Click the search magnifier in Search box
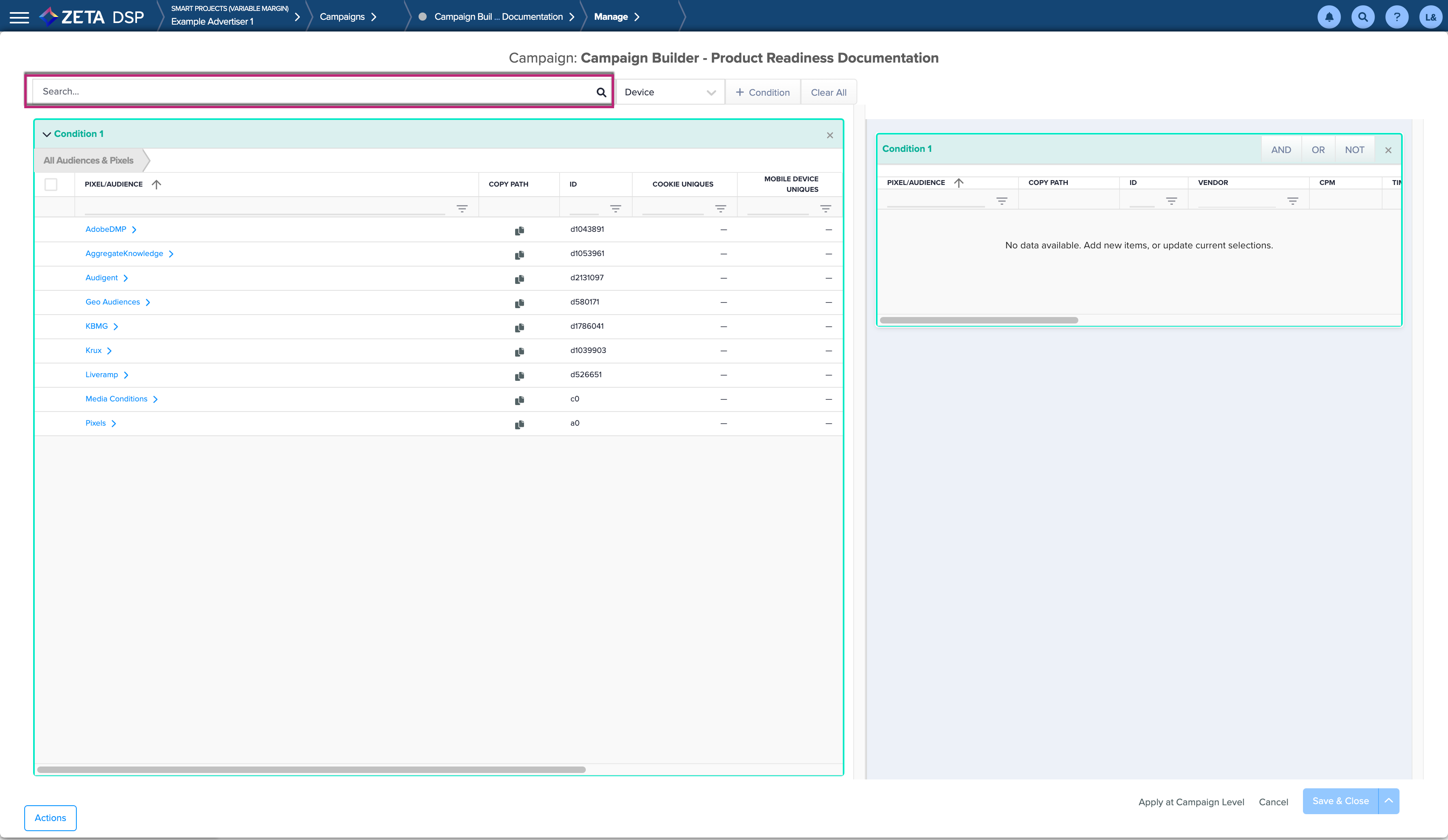The height and width of the screenshot is (840, 1448). (x=601, y=92)
